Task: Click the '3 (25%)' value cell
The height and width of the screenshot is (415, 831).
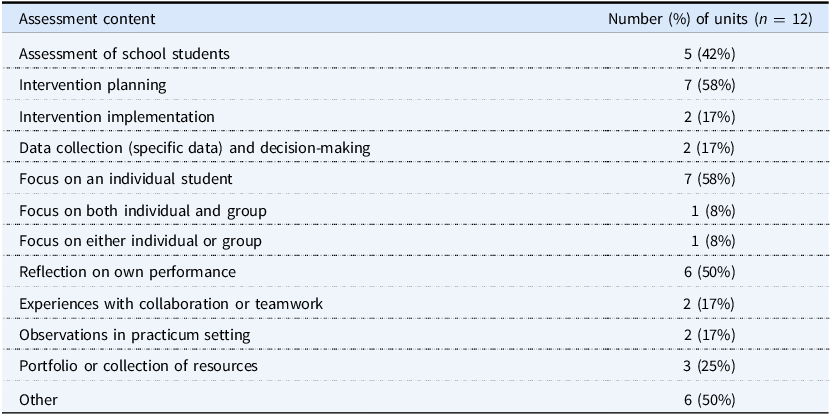Action: [x=709, y=366]
